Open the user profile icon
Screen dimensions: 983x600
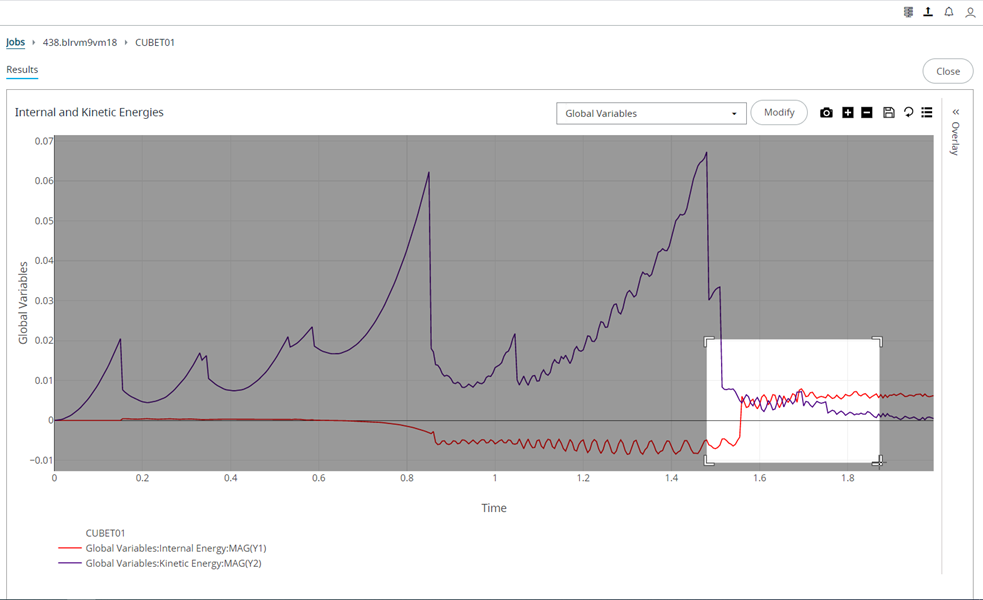click(970, 12)
